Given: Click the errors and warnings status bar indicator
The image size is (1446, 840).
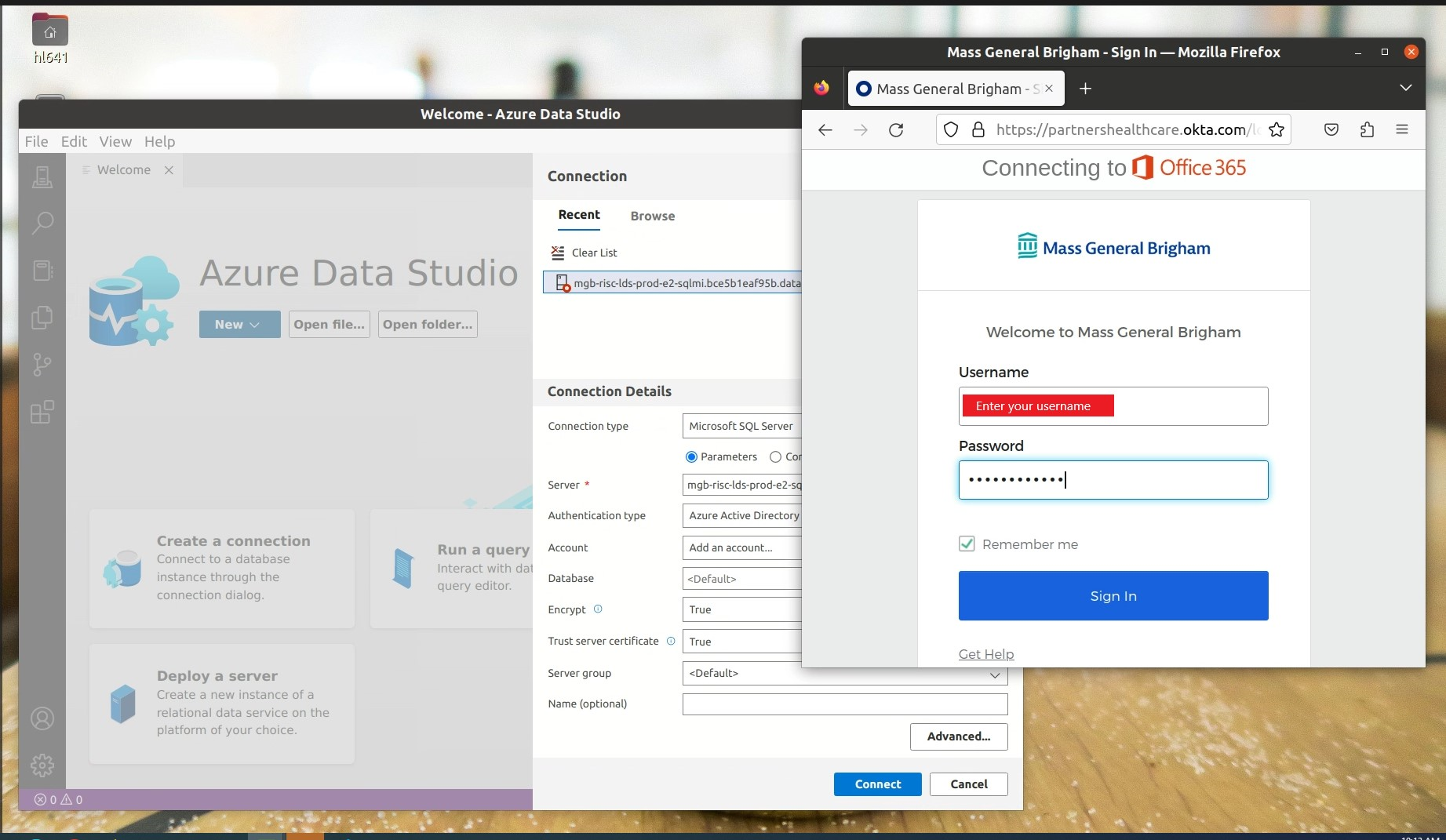Looking at the screenshot, I should point(59,799).
